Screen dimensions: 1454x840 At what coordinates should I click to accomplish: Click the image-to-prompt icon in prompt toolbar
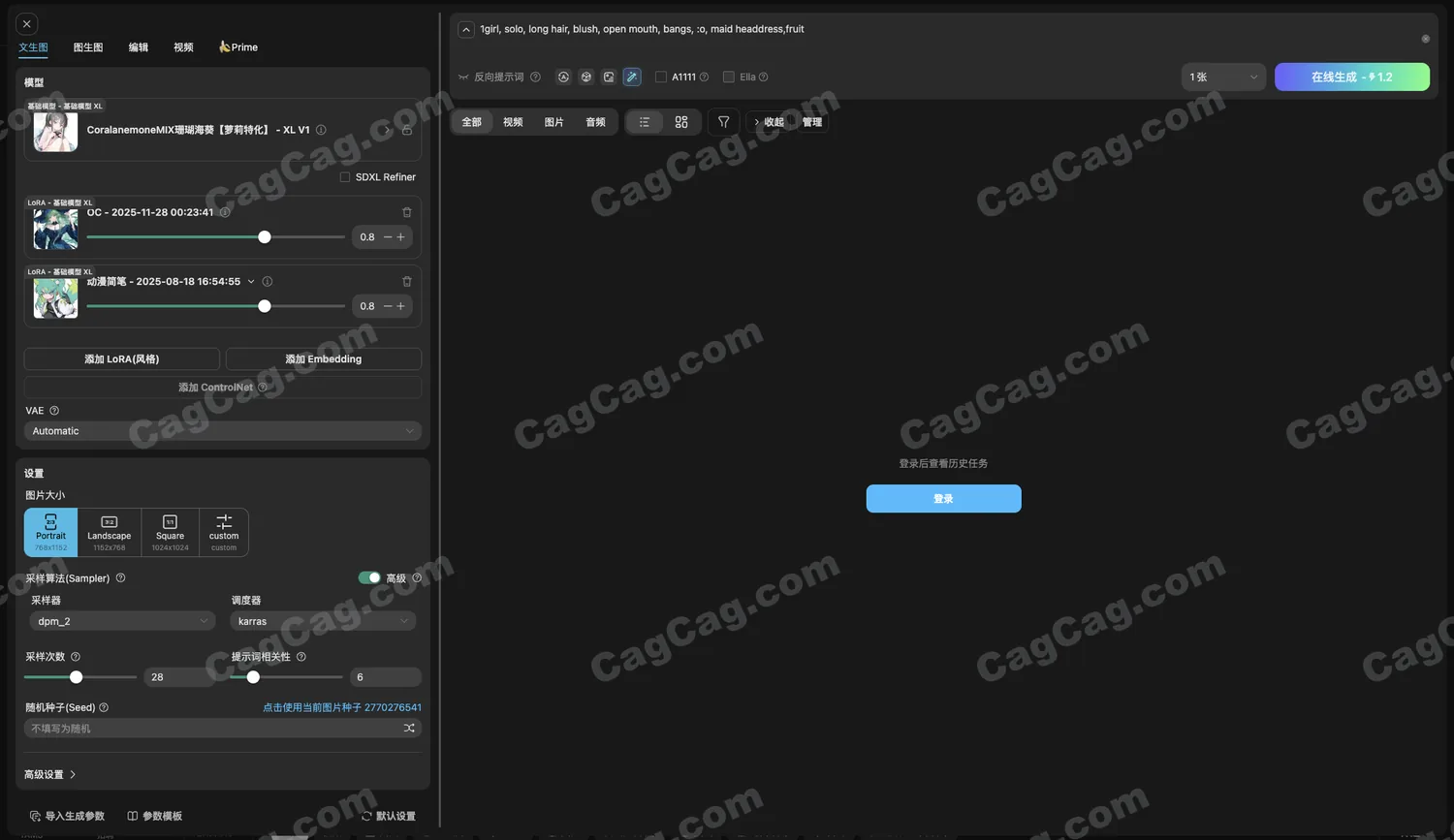(x=609, y=77)
